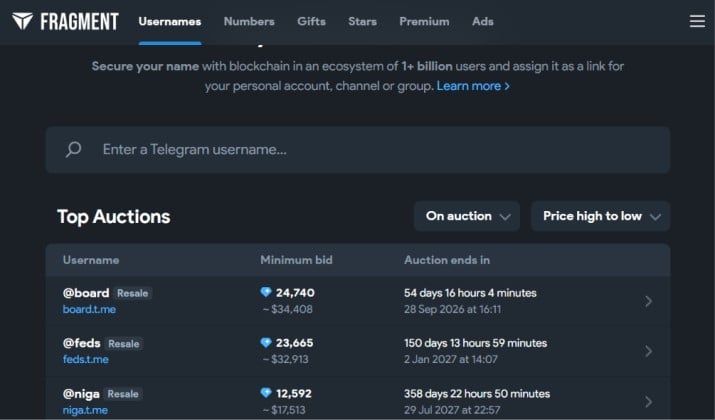Click the TON diamond icon beside 24,740
Viewport: 715px width, 420px height.
tap(266, 292)
